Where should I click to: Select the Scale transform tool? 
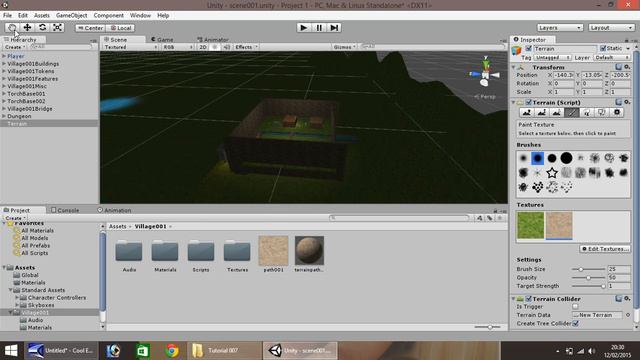[x=58, y=28]
